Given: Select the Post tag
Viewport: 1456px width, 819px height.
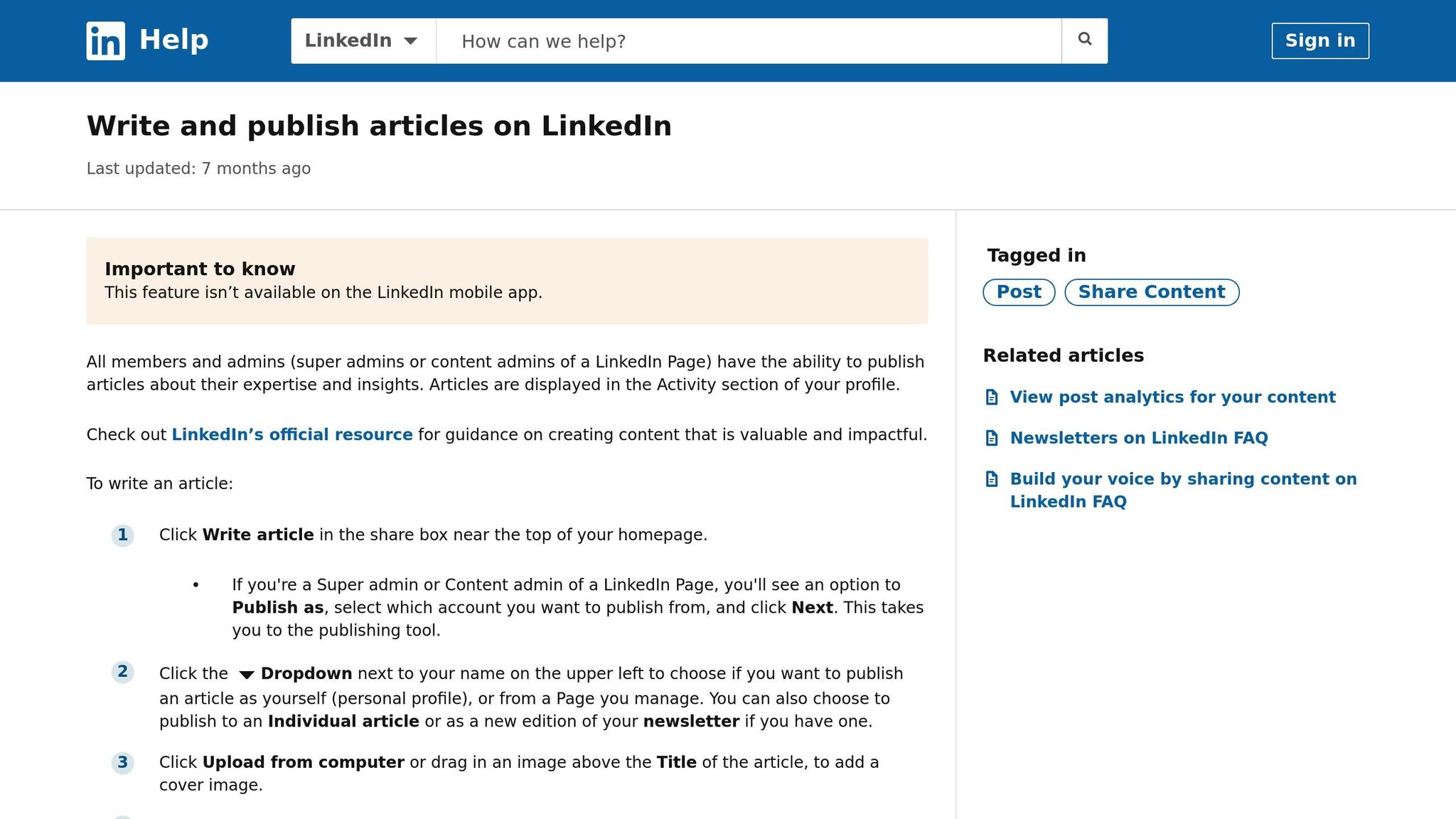Looking at the screenshot, I should (x=1018, y=291).
